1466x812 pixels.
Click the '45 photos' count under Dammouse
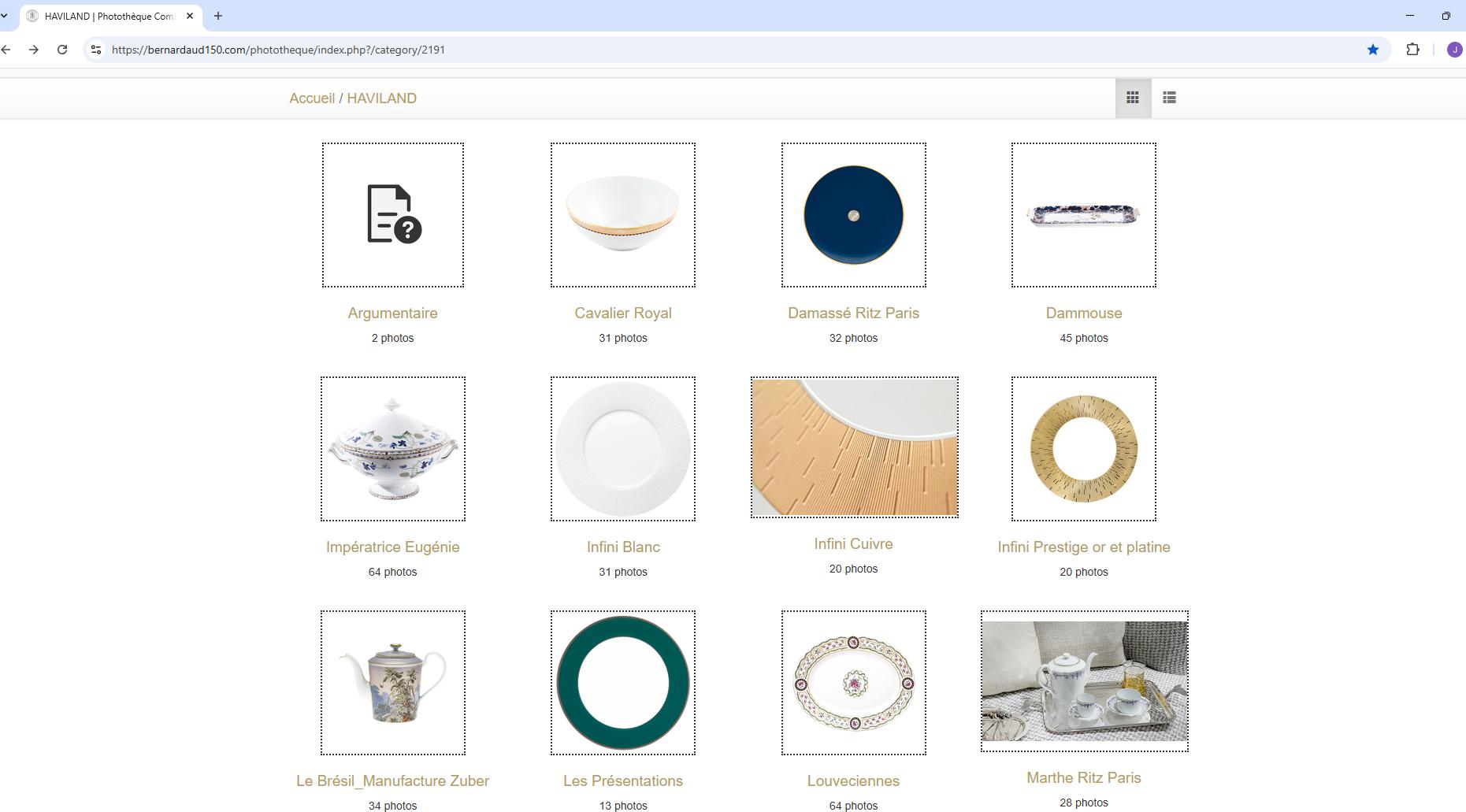pos(1084,338)
